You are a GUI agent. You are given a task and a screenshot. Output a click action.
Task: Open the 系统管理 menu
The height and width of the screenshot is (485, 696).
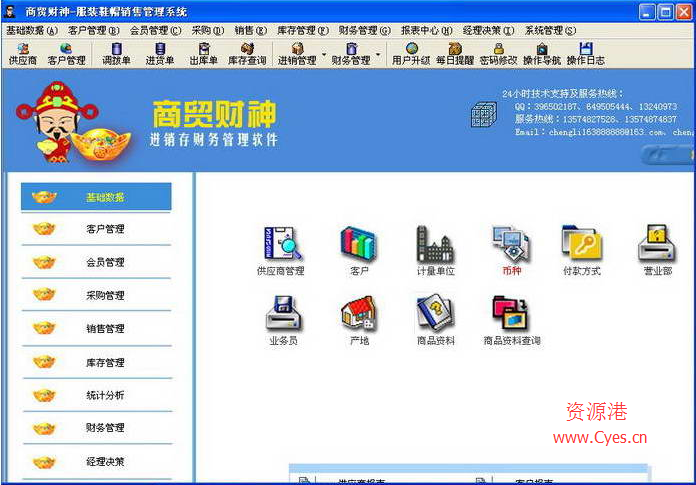pos(550,30)
